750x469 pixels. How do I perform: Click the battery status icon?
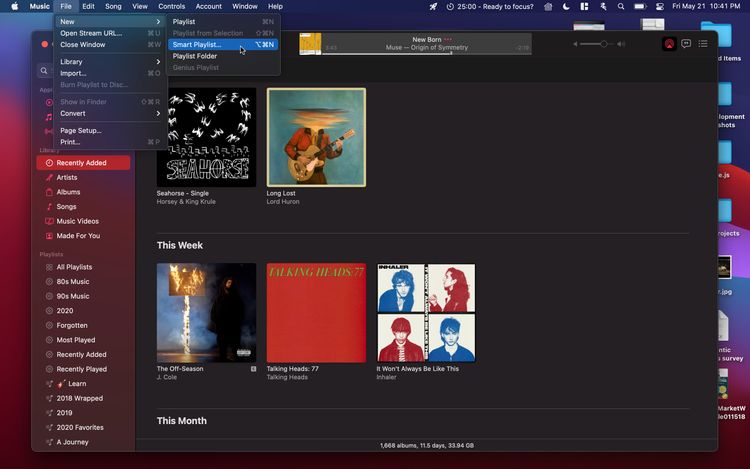[x=640, y=6]
